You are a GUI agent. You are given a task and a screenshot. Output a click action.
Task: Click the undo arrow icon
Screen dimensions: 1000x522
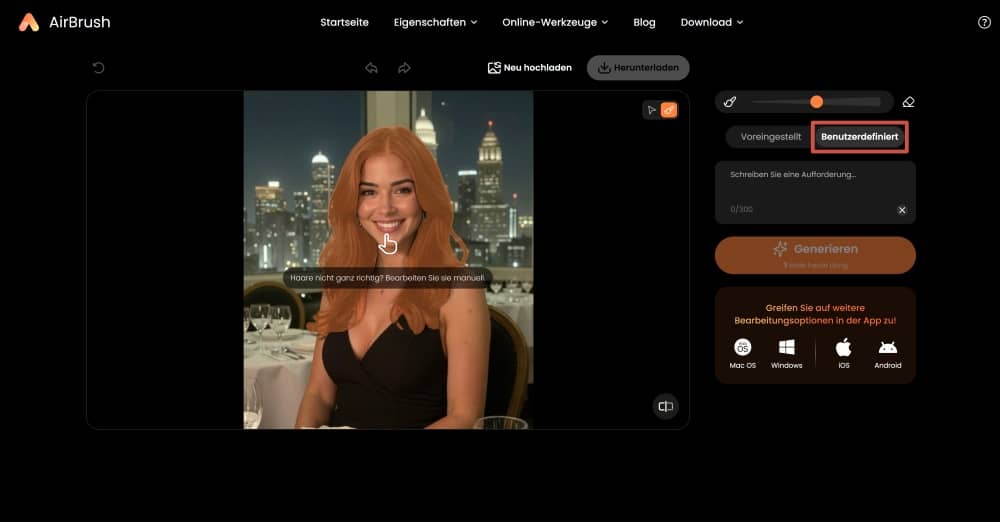[371, 68]
